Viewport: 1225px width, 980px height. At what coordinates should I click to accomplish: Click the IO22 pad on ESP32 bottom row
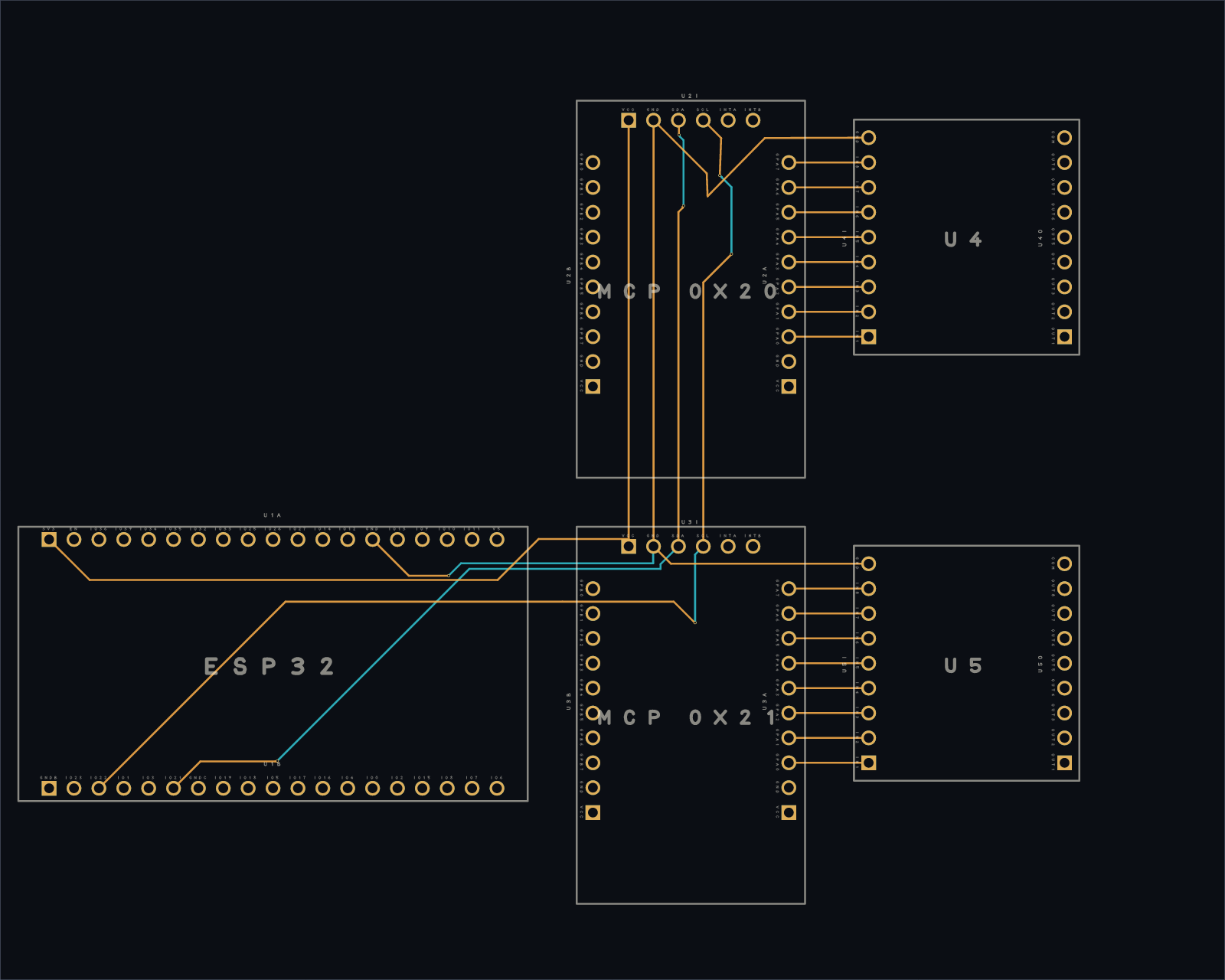click(x=99, y=788)
